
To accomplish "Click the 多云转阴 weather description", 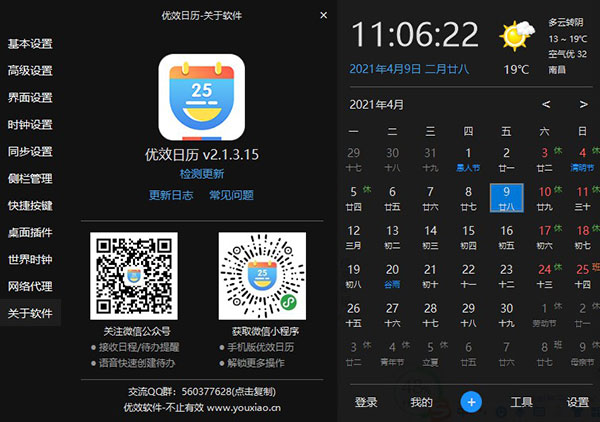I will [566, 23].
